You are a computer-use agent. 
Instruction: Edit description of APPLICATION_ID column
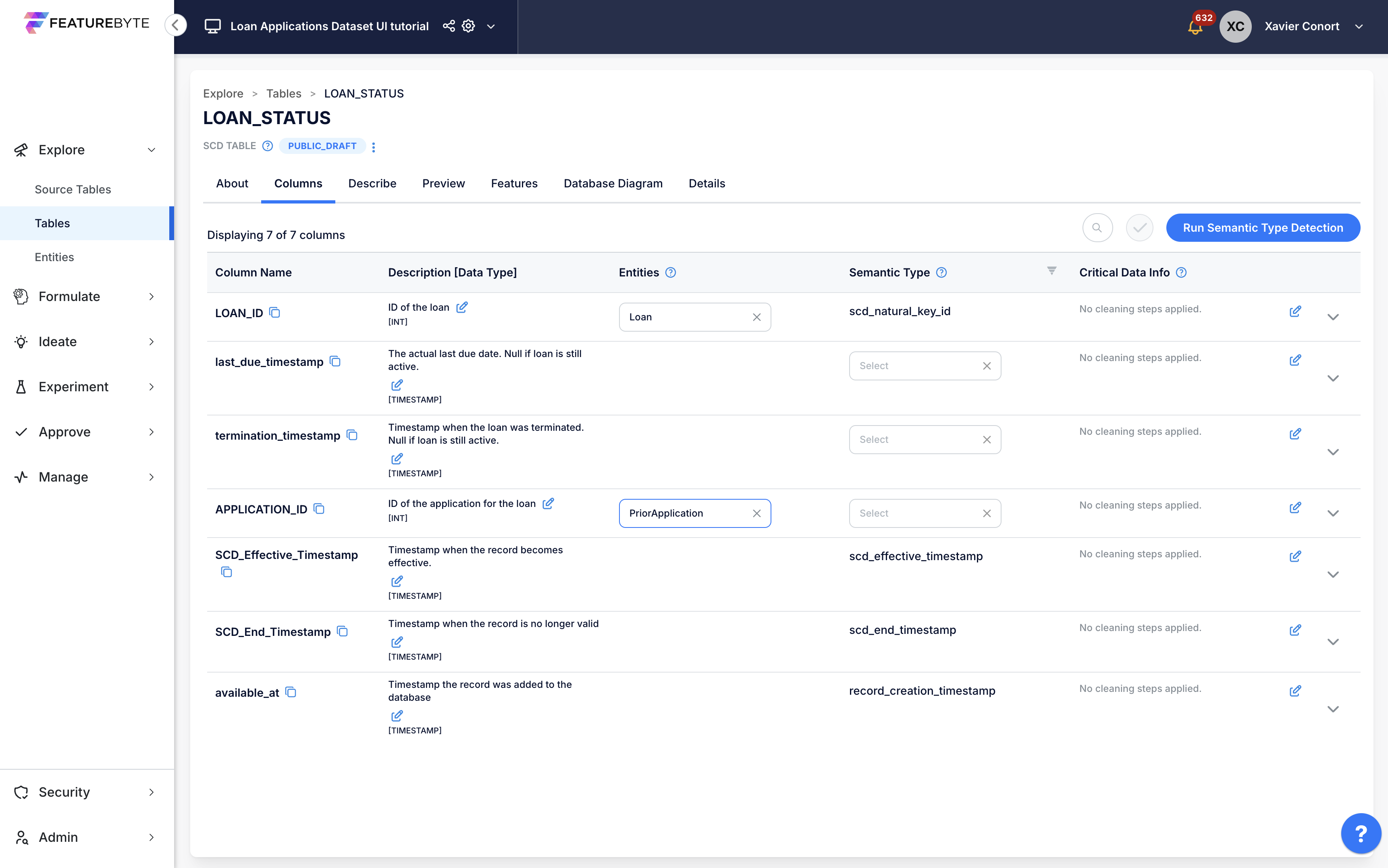[548, 503]
